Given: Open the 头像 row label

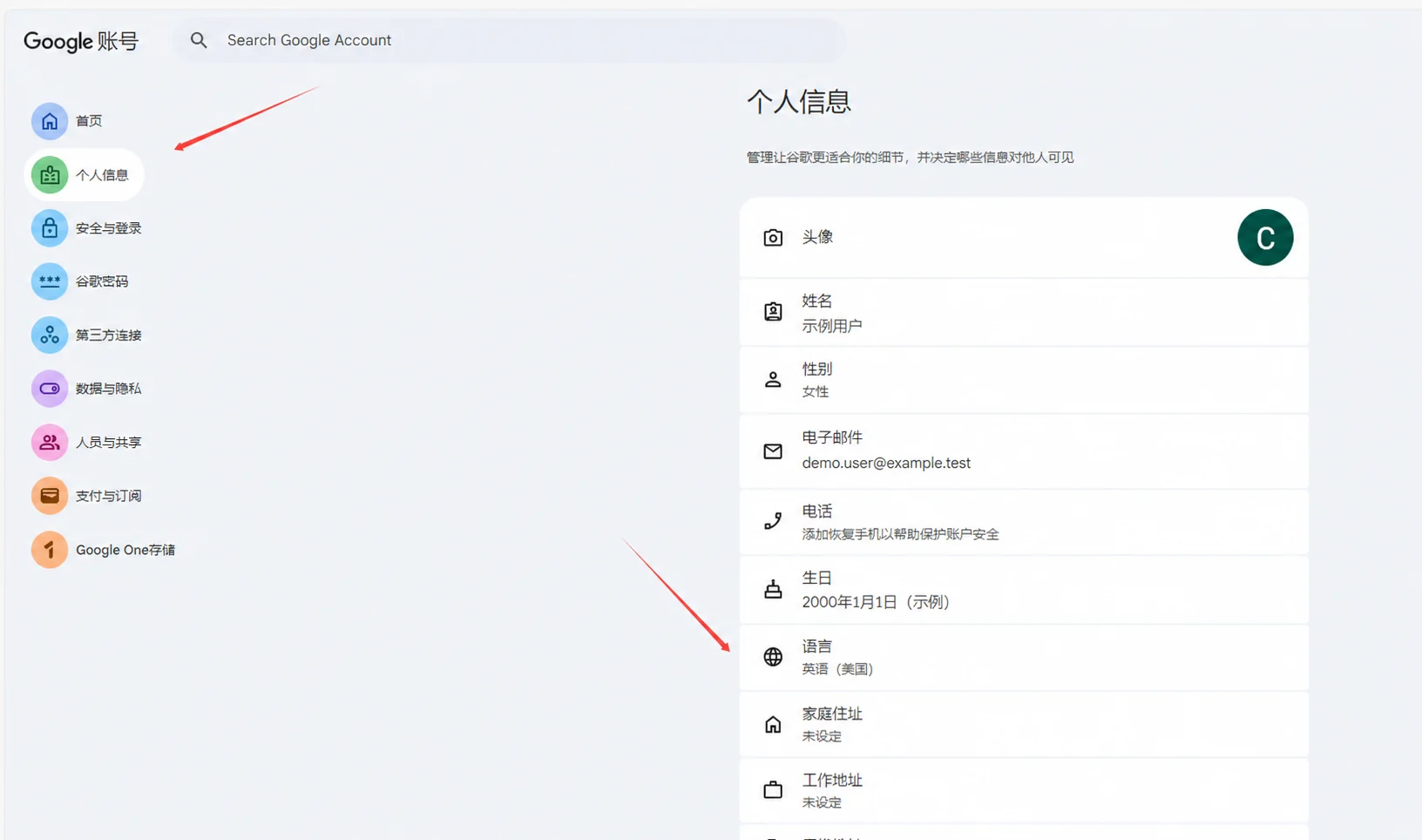Looking at the screenshot, I should [817, 237].
